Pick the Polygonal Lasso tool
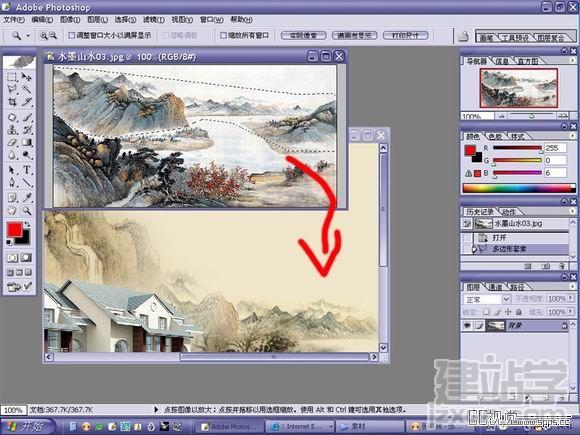The width and height of the screenshot is (580, 435). coord(12,89)
